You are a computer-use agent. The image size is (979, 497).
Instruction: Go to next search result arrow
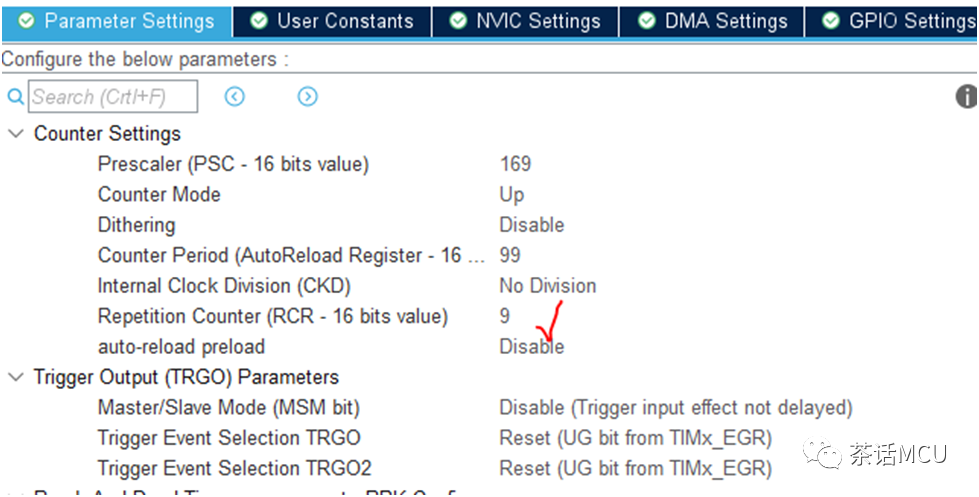click(307, 96)
